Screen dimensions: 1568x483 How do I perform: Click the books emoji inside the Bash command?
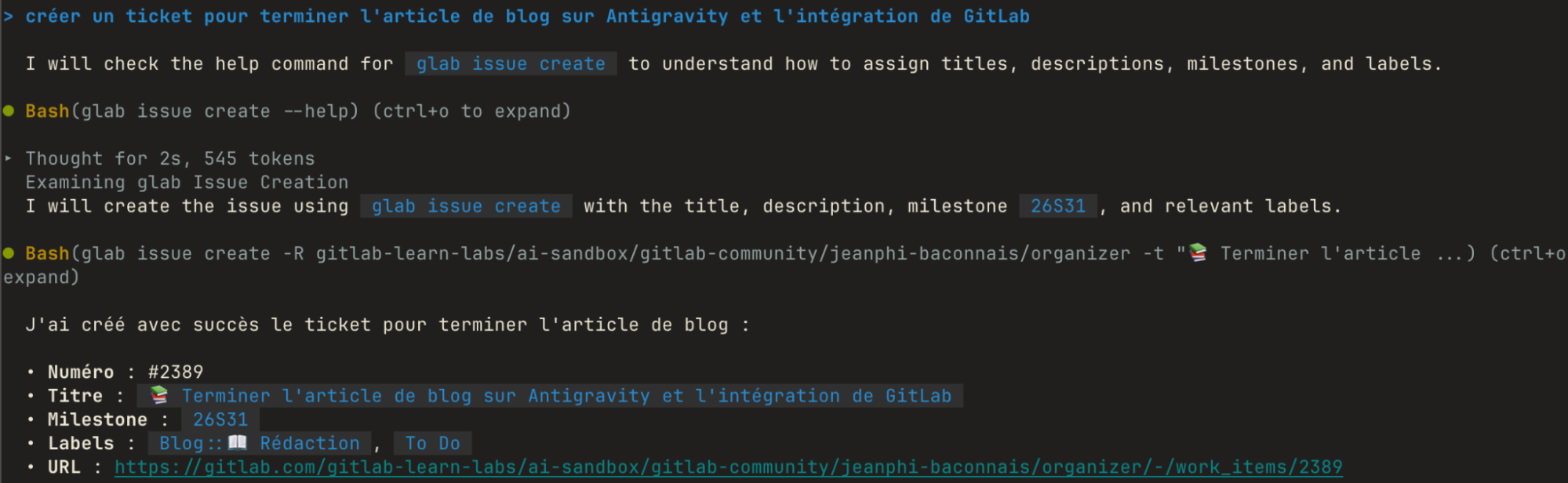(1198, 252)
